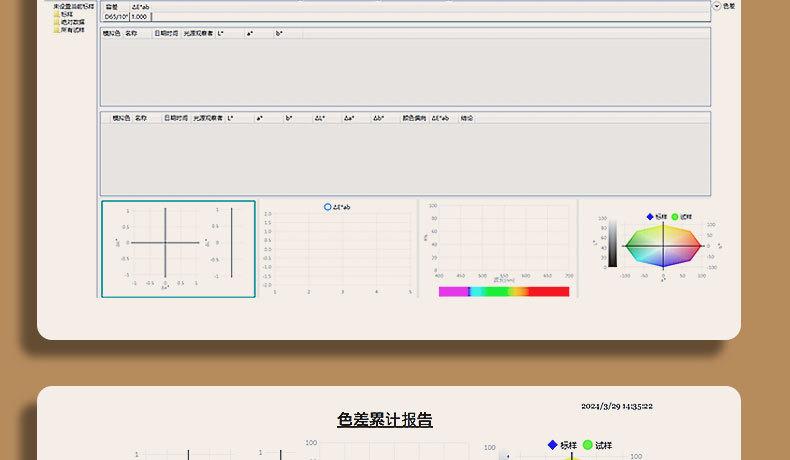Edit the 1.000 tolerance value cell
Image resolution: width=790 pixels, height=460 pixels.
tap(141, 17)
